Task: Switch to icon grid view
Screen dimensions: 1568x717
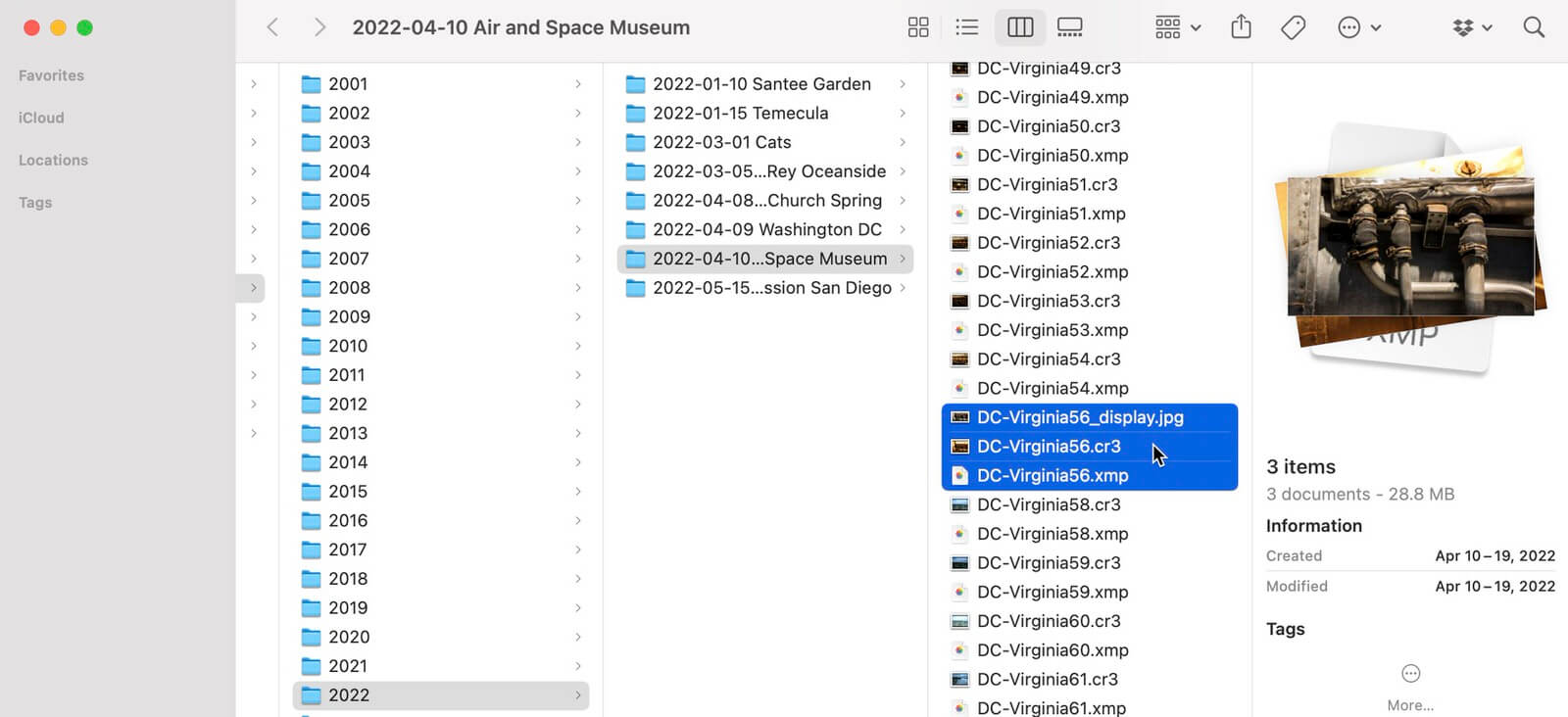Action: [917, 27]
